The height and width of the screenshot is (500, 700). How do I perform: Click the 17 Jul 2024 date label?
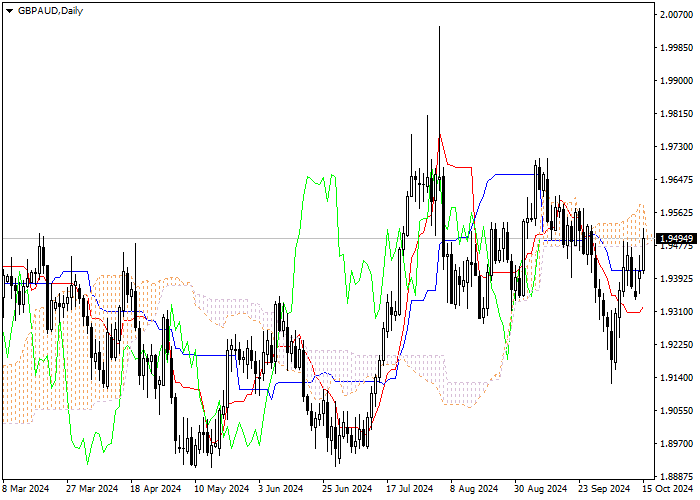410,489
